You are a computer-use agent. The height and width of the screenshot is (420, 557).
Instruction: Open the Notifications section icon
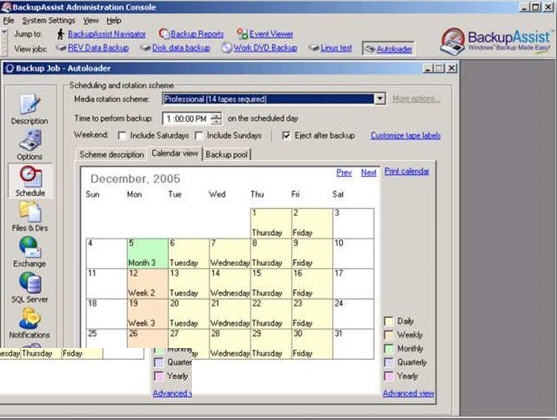30,318
